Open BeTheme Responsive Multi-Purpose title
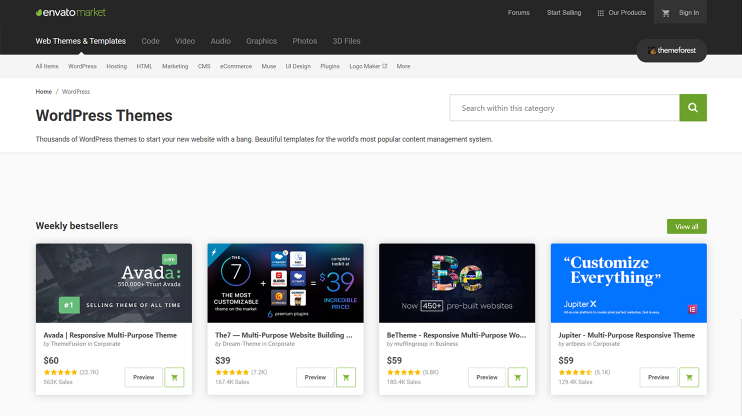 point(456,335)
